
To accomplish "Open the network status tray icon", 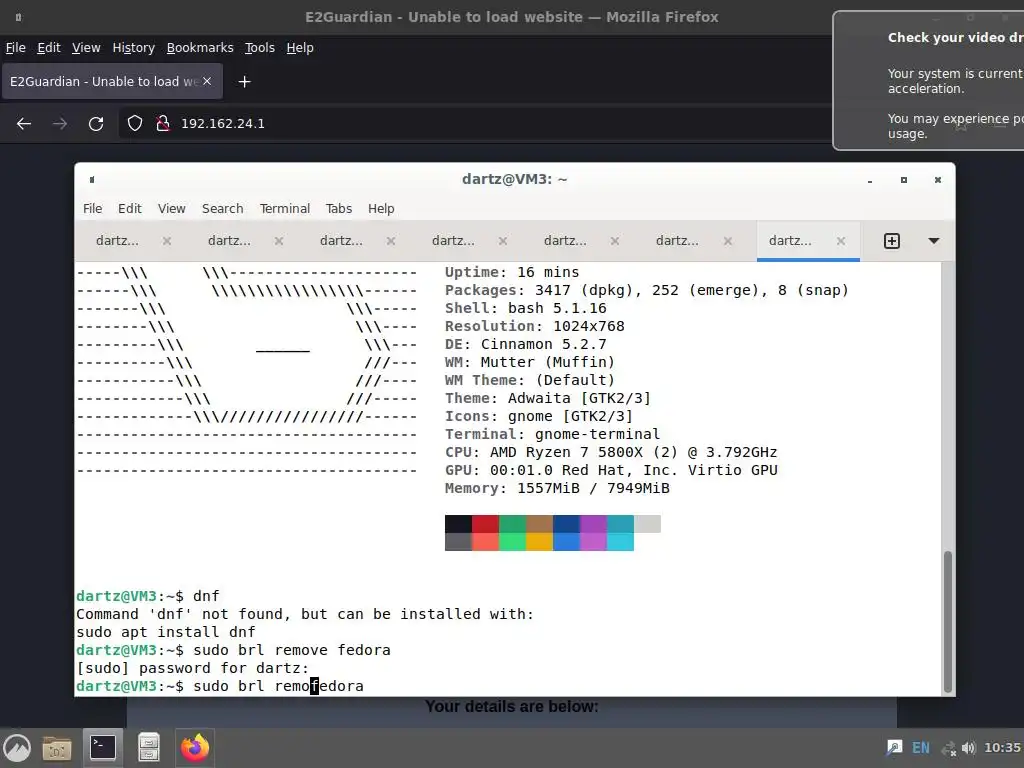I will click(948, 748).
